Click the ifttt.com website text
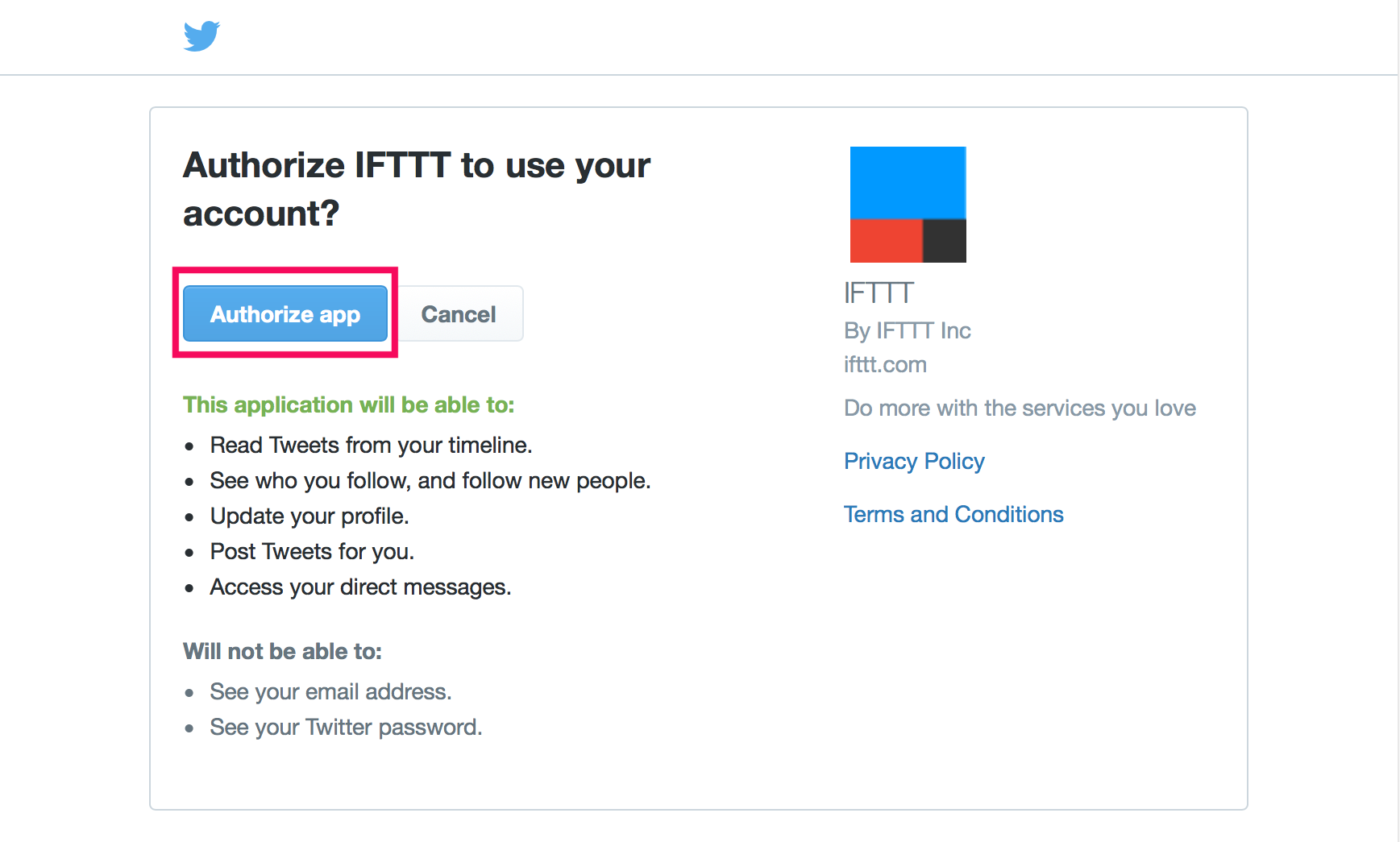 885,364
